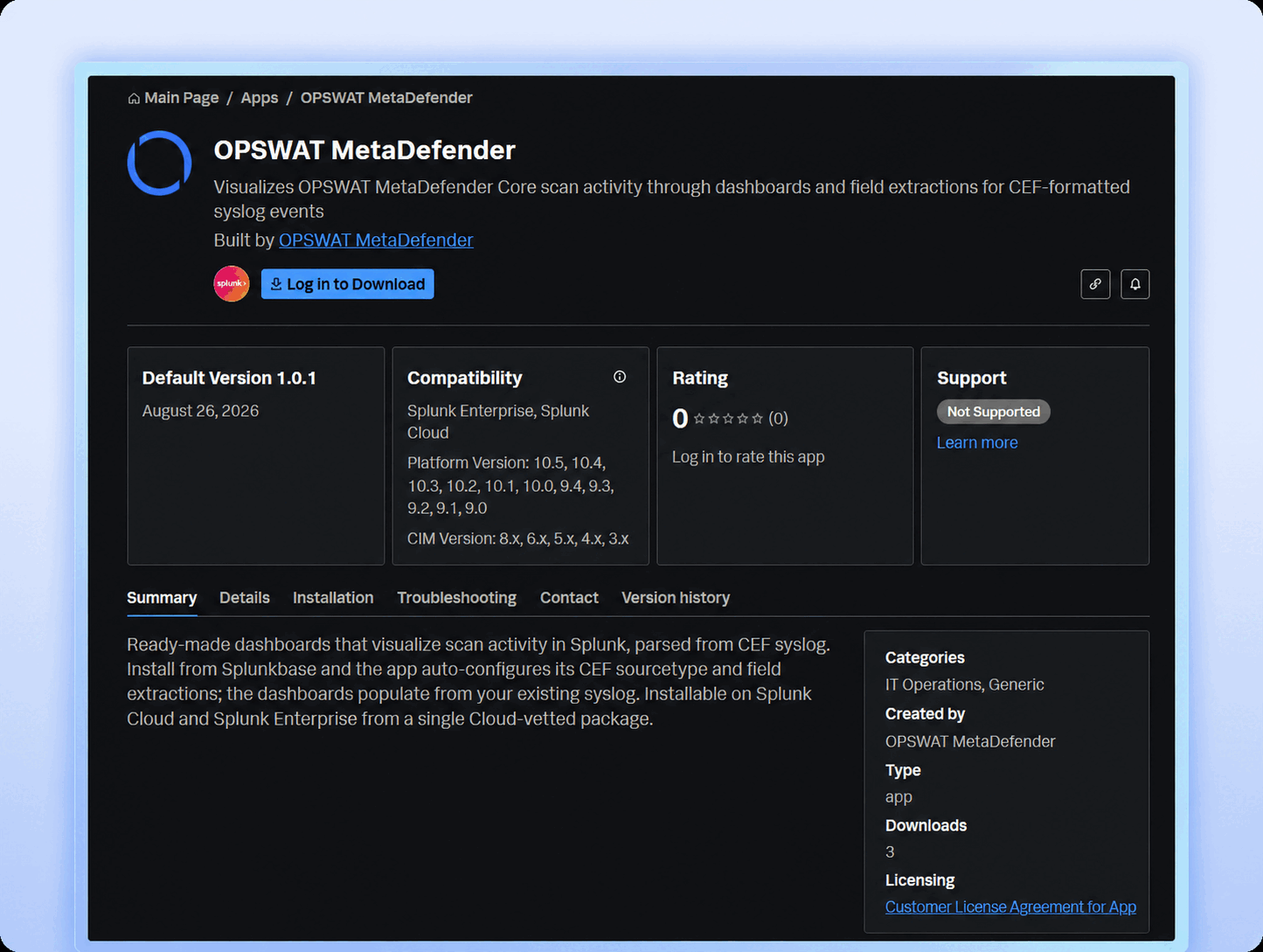The width and height of the screenshot is (1263, 952).
Task: Click the 'CIM Version: 8.x, 6.x, 5.x, 4.x, 3.x' line
Action: click(518, 539)
